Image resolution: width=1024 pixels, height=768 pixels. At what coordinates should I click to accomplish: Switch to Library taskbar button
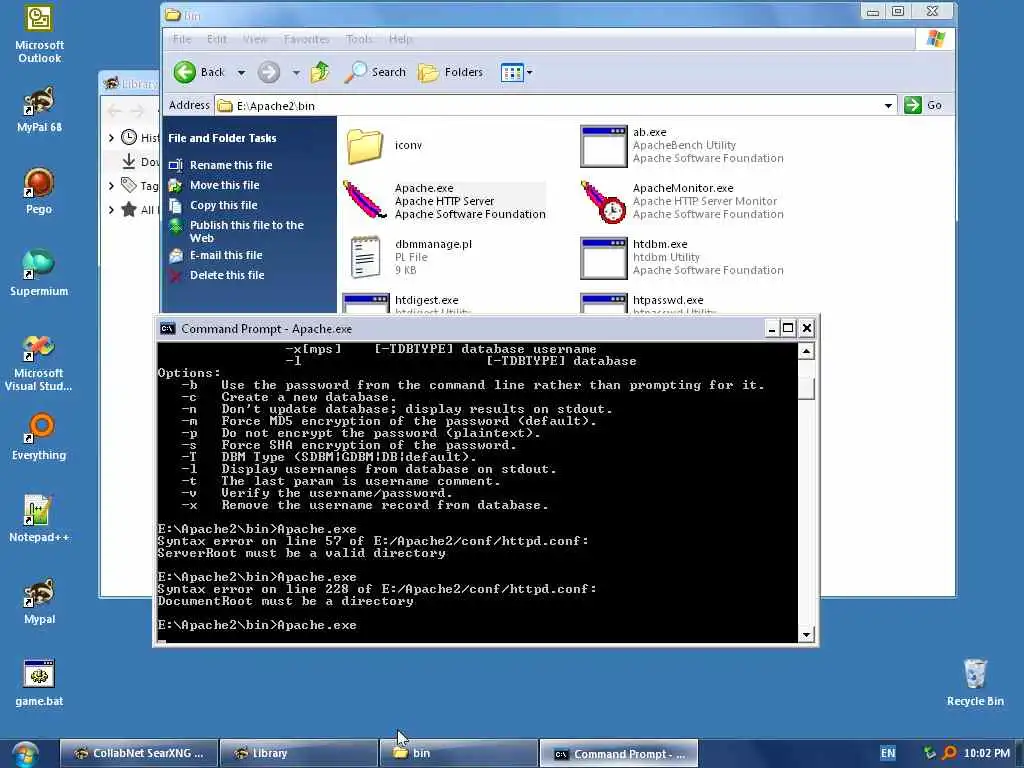(298, 754)
